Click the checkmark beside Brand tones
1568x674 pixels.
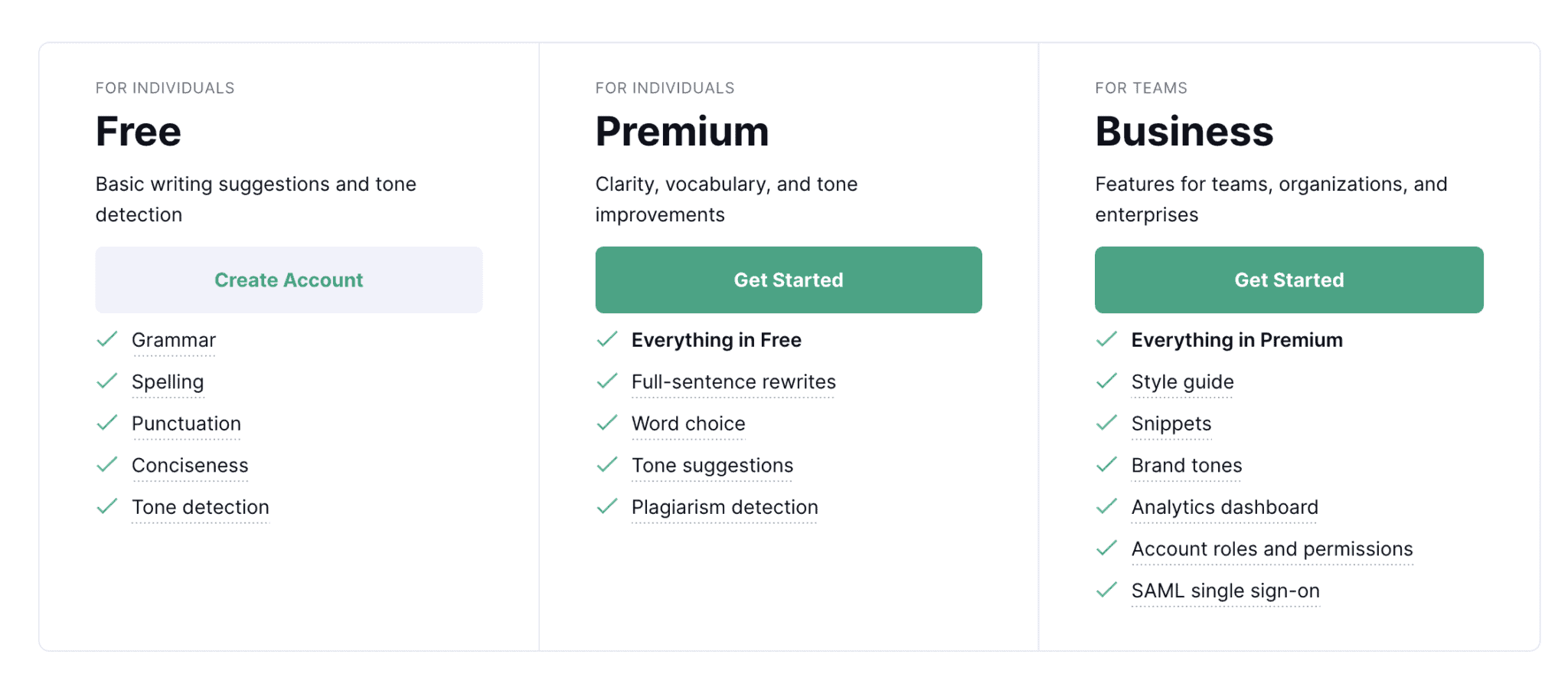(x=1106, y=465)
